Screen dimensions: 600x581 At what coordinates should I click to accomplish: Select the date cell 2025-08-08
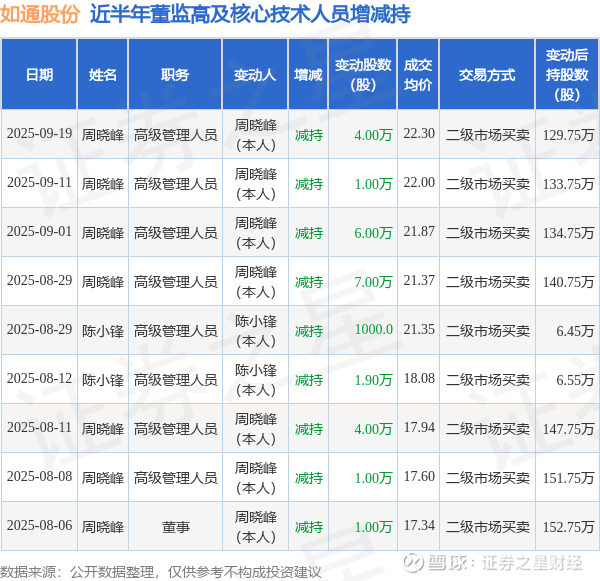pyautogui.click(x=39, y=477)
